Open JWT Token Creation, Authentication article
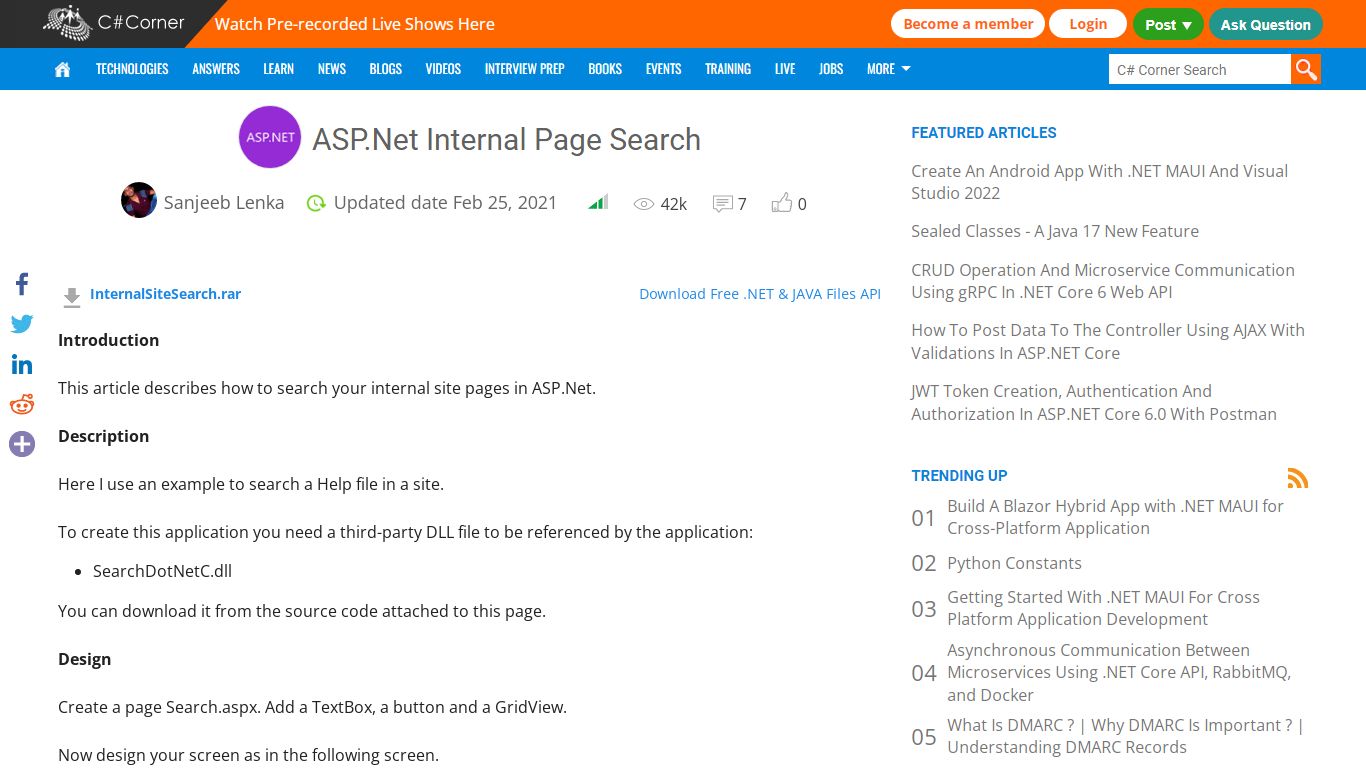The image size is (1366, 768). (1094, 402)
